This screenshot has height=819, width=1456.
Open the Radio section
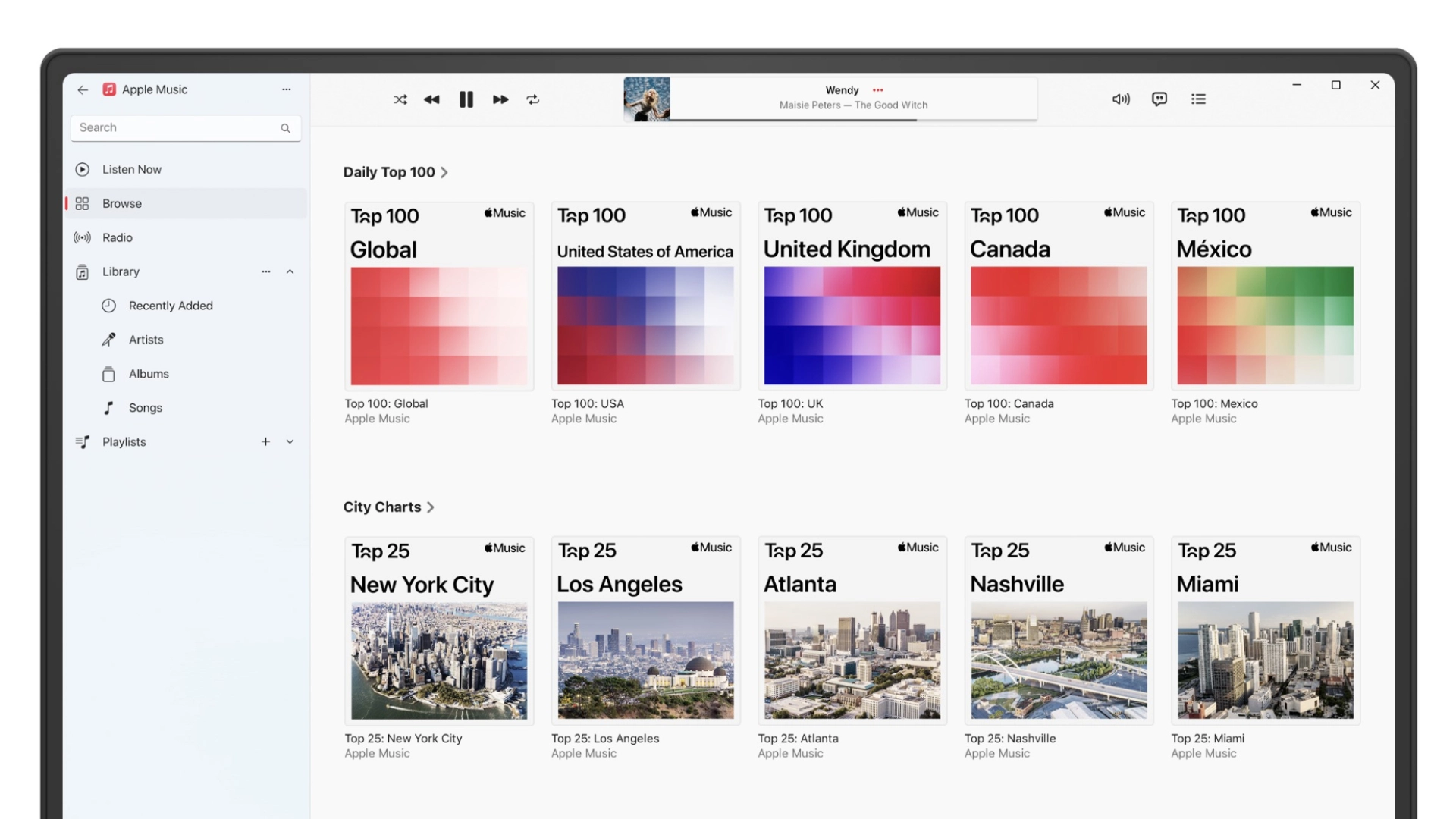[118, 237]
